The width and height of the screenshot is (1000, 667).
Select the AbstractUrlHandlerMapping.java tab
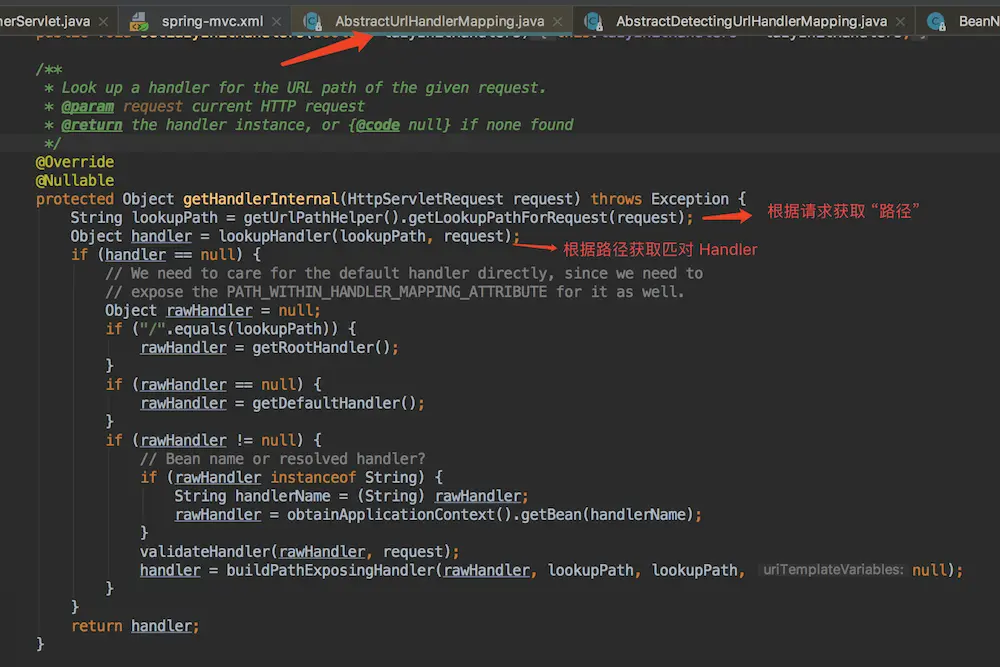pos(439,21)
